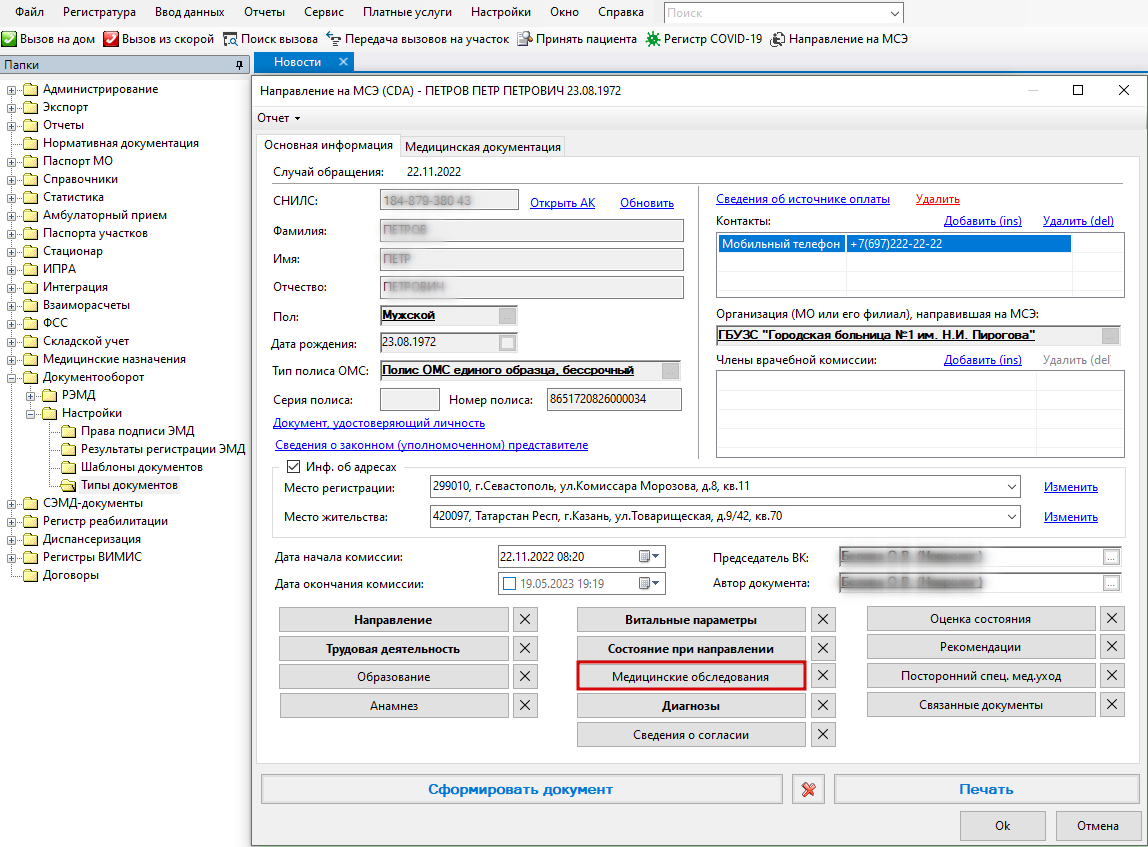The height and width of the screenshot is (847, 1148).
Task: Open the Платные услуги menu
Action: (x=407, y=12)
